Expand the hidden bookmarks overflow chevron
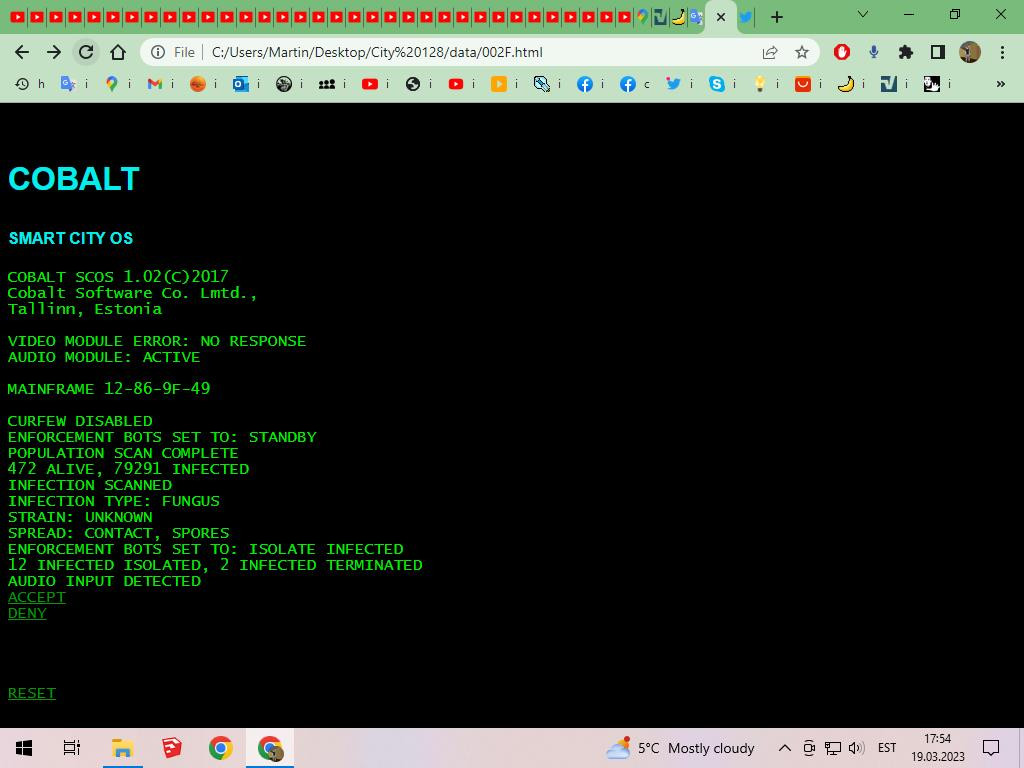The height and width of the screenshot is (768, 1024). click(x=1000, y=84)
